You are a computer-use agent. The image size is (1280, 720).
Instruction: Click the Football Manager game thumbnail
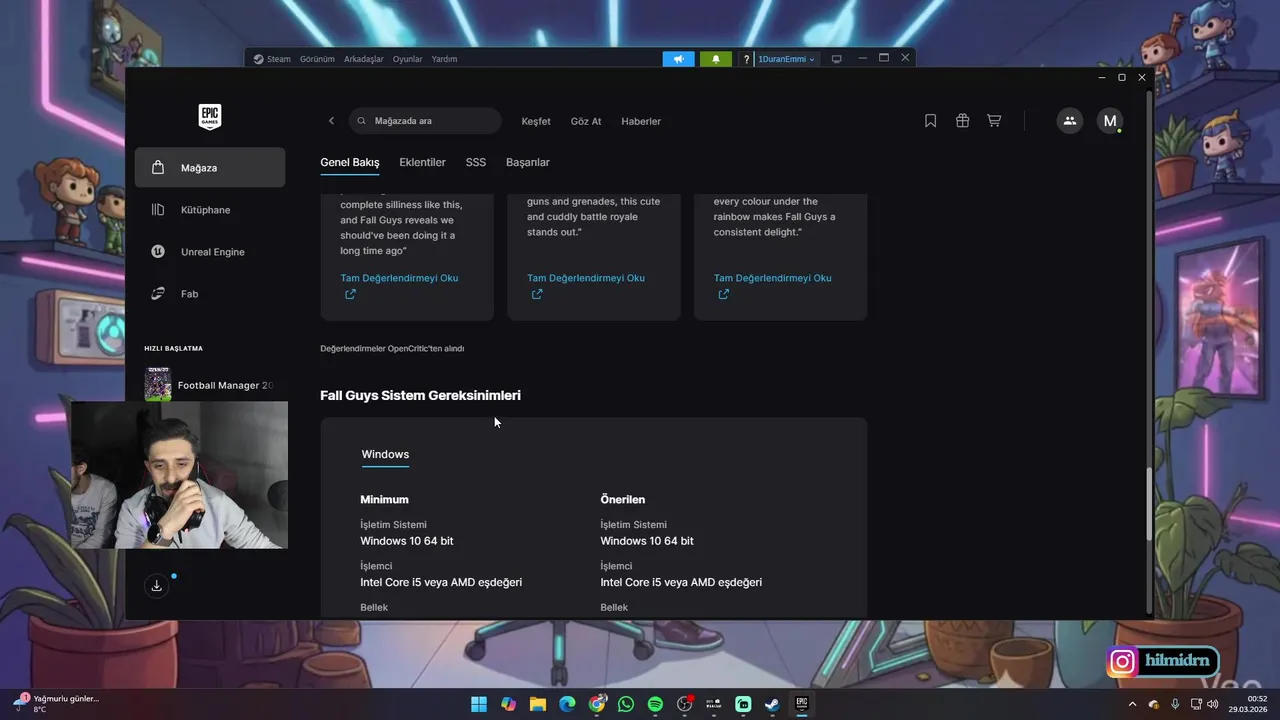tap(158, 385)
